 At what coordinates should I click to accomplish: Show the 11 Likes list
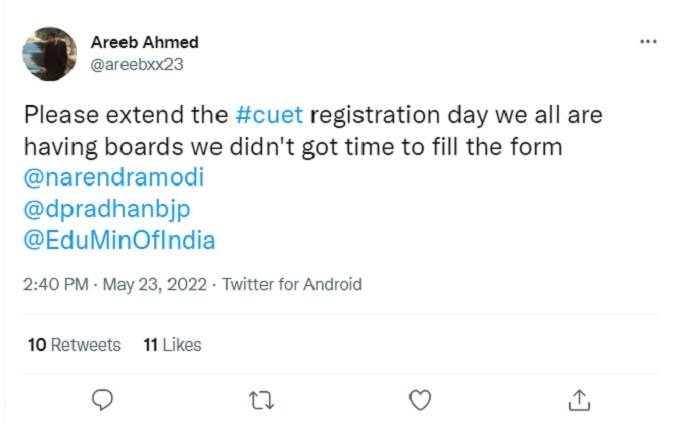172,345
